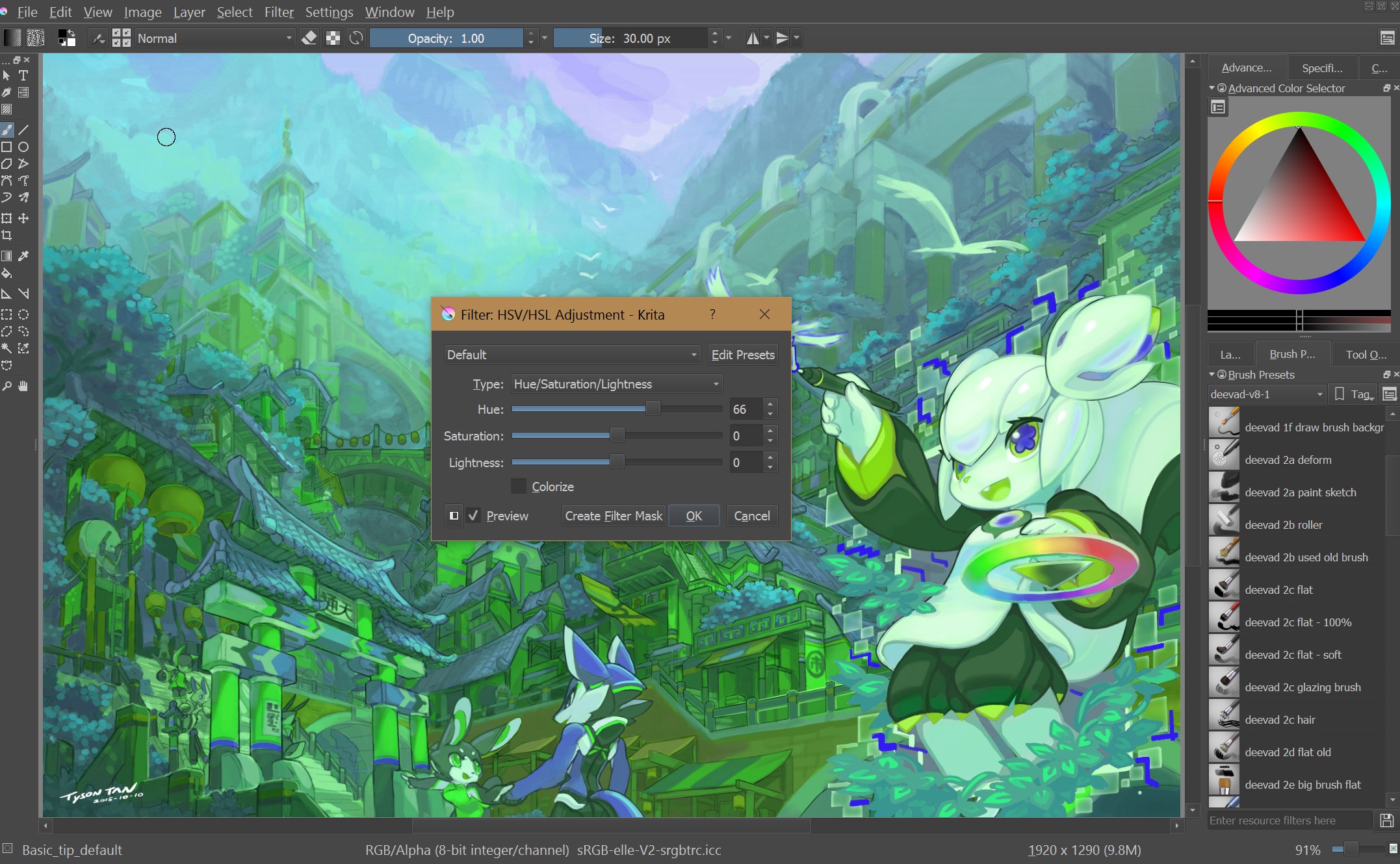
Task: Expand the options arrow beside Size
Action: coord(729,38)
